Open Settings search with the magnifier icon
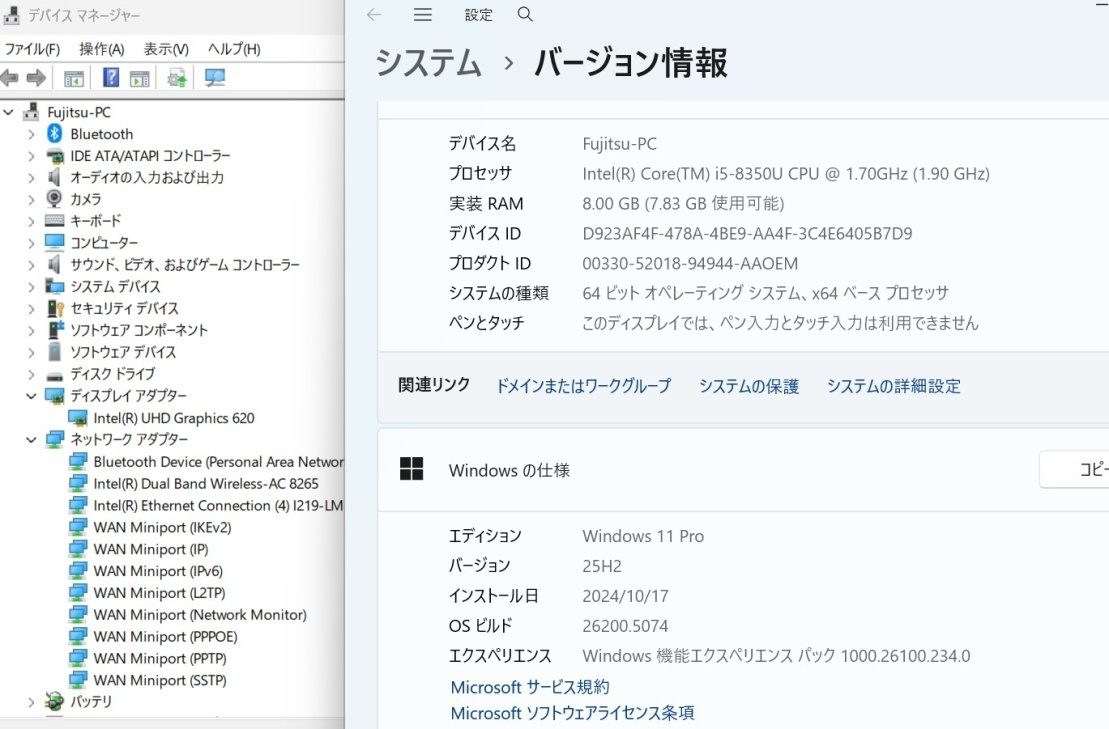The height and width of the screenshot is (729, 1109). point(525,15)
